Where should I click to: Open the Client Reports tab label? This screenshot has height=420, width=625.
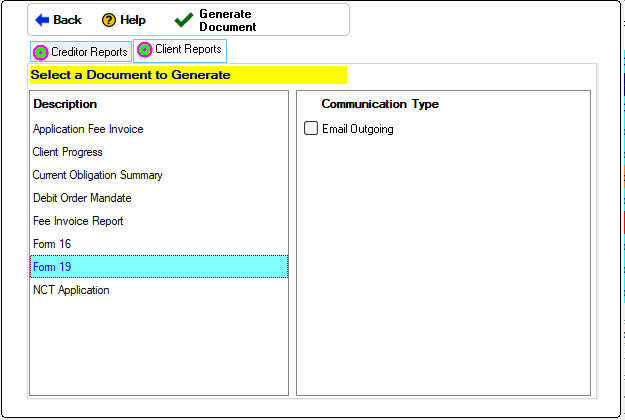(x=188, y=50)
